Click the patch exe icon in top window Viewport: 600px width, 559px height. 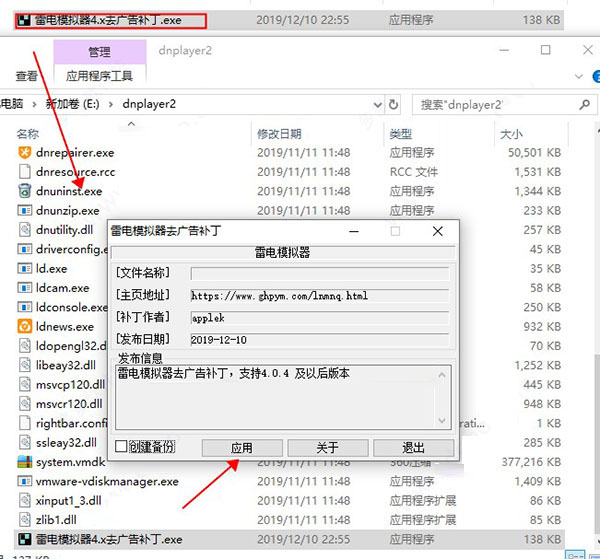(24, 20)
